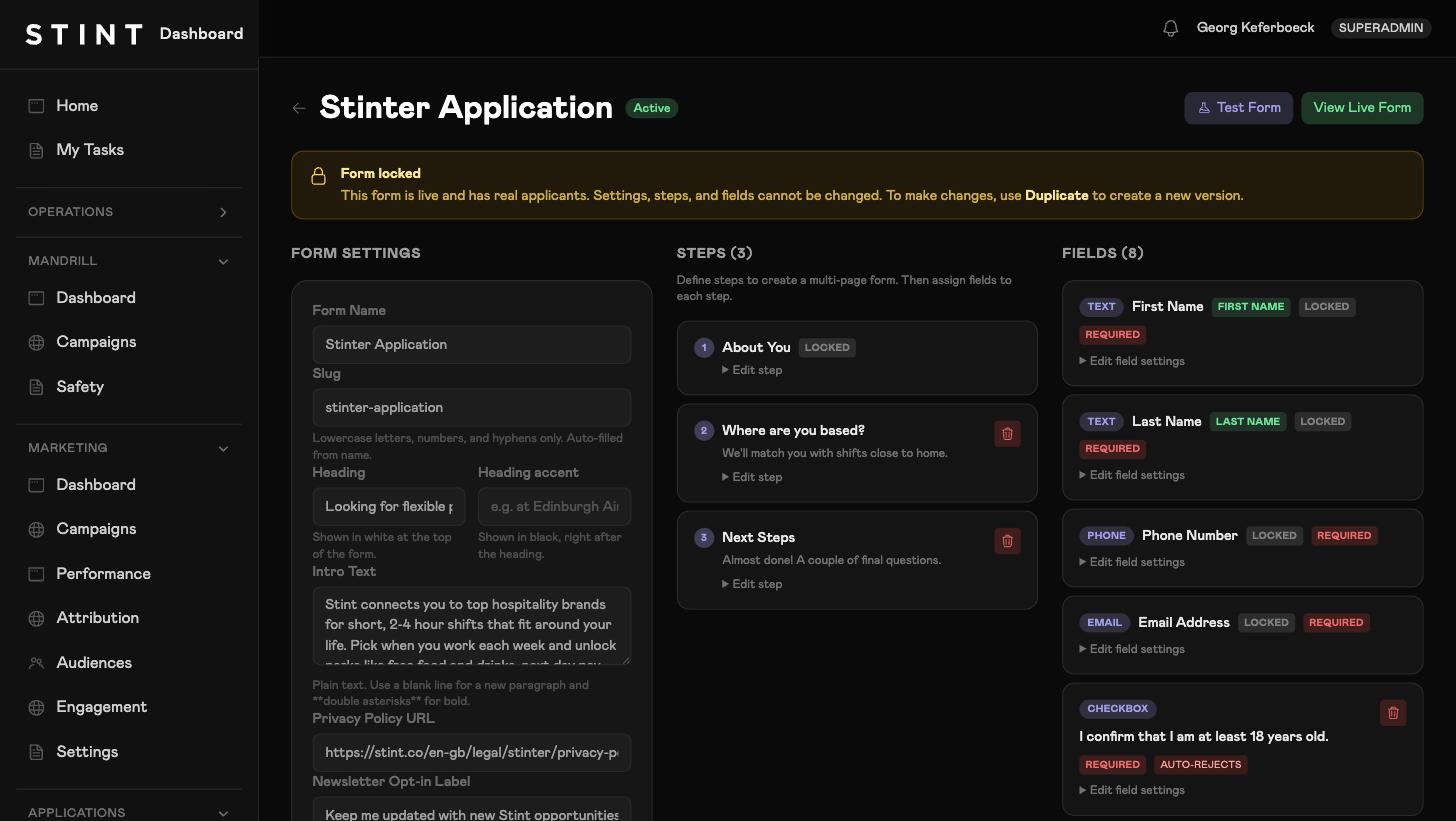Open Safety under Mandrill

click(129, 387)
